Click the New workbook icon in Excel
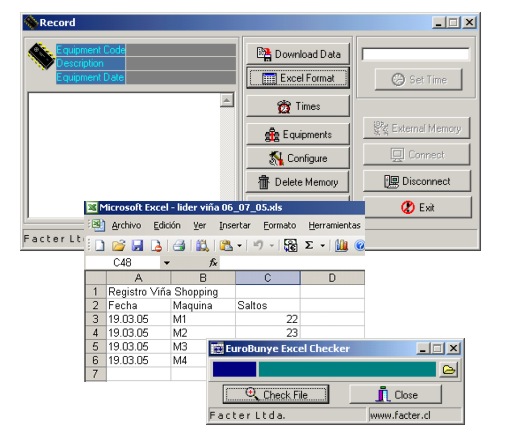 [100, 246]
